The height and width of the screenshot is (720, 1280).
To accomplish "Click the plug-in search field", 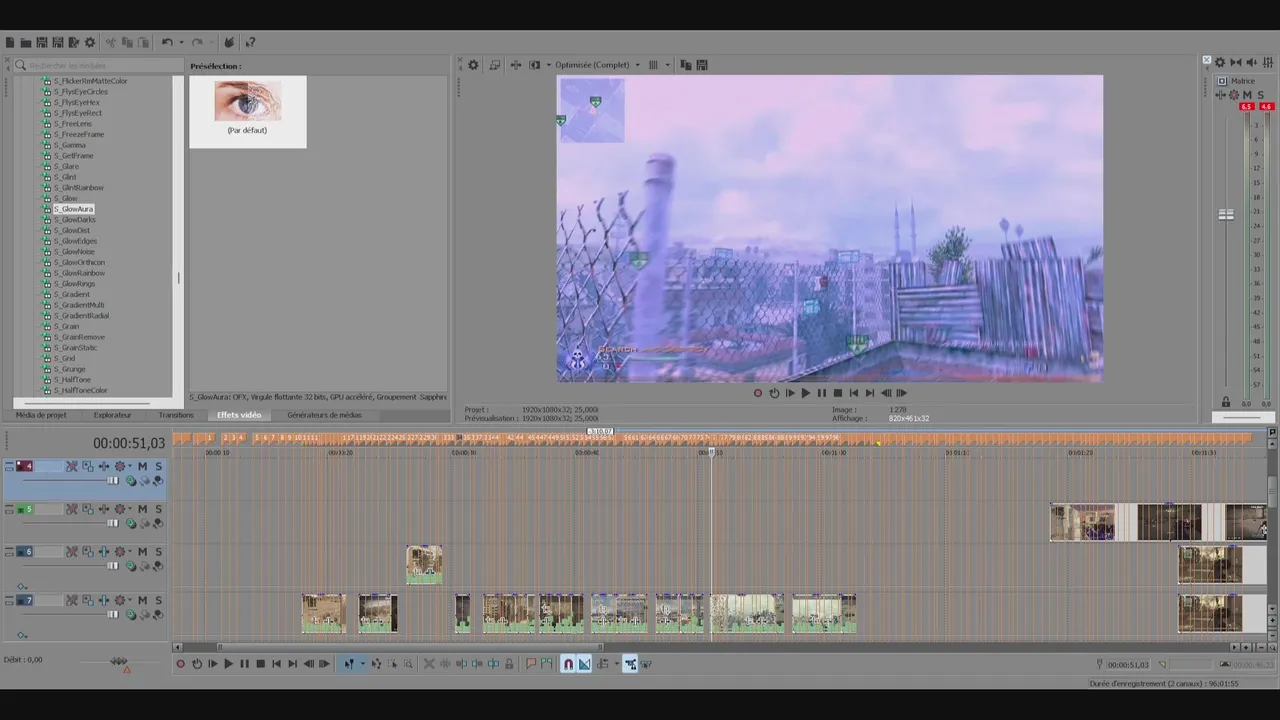I will pos(98,65).
